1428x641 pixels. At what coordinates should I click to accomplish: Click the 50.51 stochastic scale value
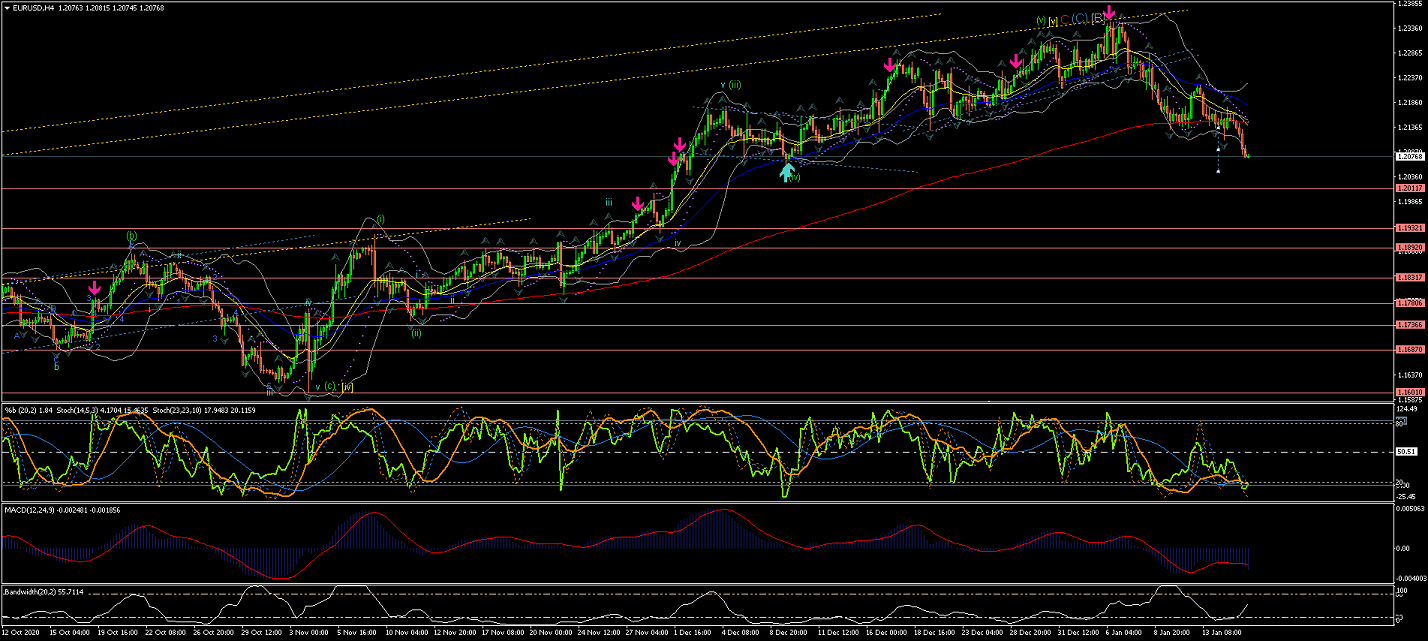coord(1407,451)
